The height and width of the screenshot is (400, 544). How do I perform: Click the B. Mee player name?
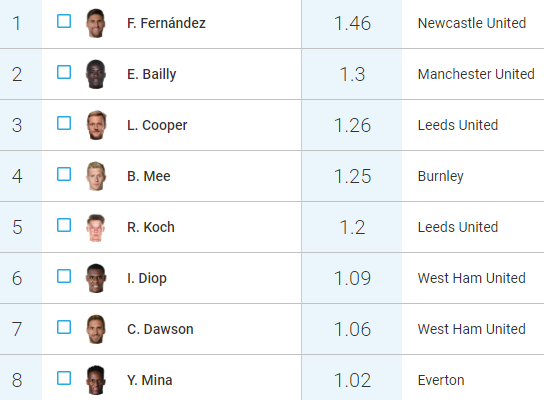148,176
